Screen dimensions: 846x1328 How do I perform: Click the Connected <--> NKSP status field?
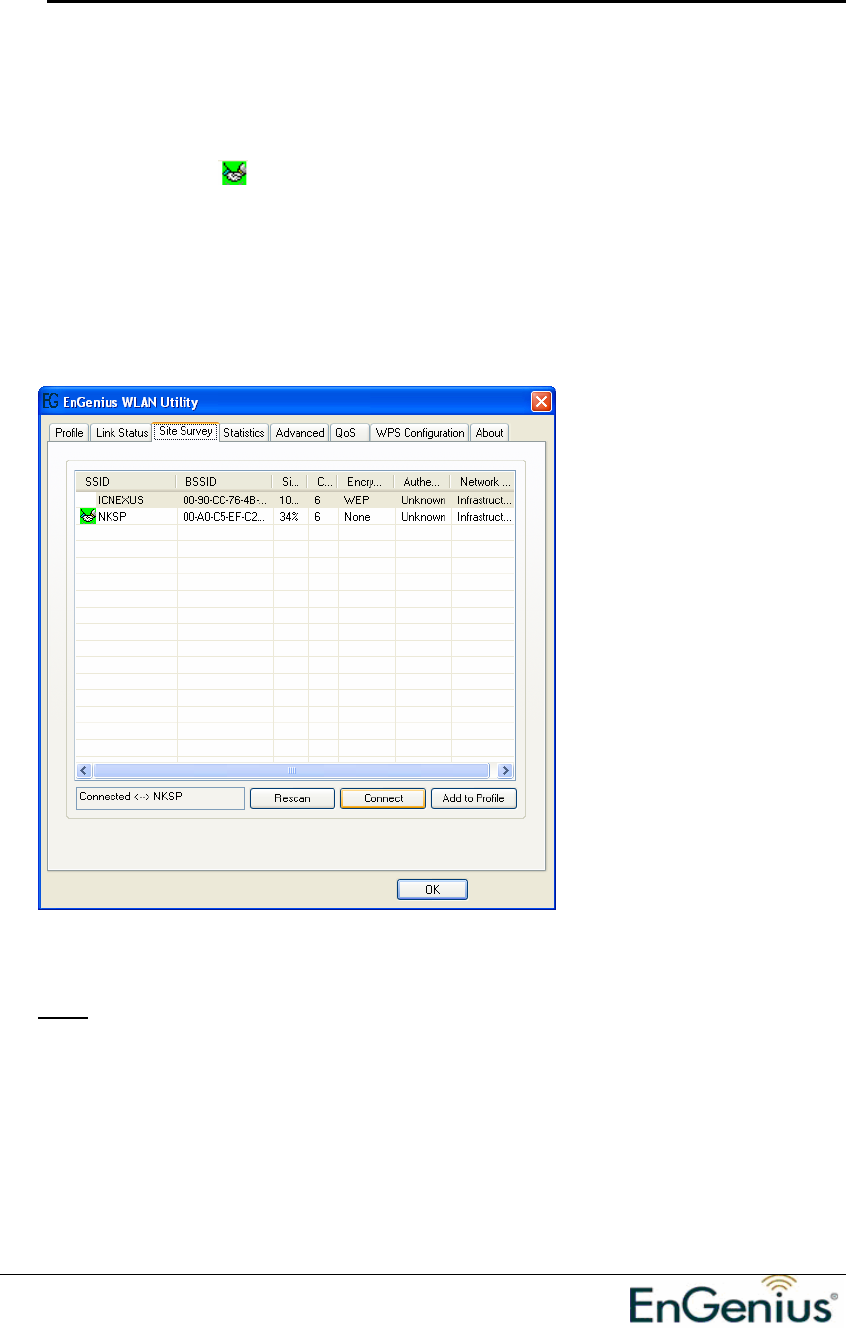point(160,797)
